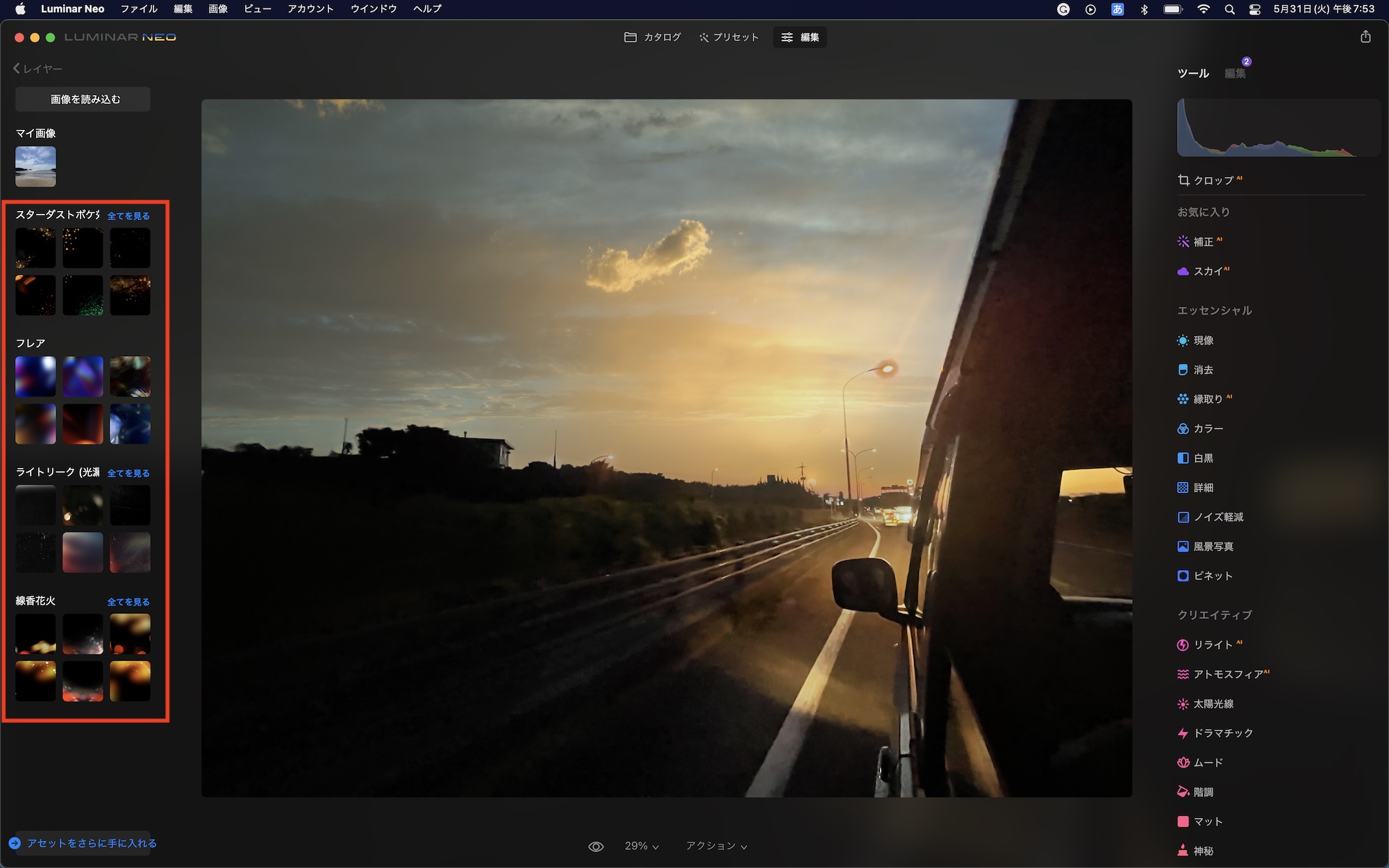1389x868 pixels.
Task: Select the first フレア flare overlay thumbnail
Action: (35, 376)
